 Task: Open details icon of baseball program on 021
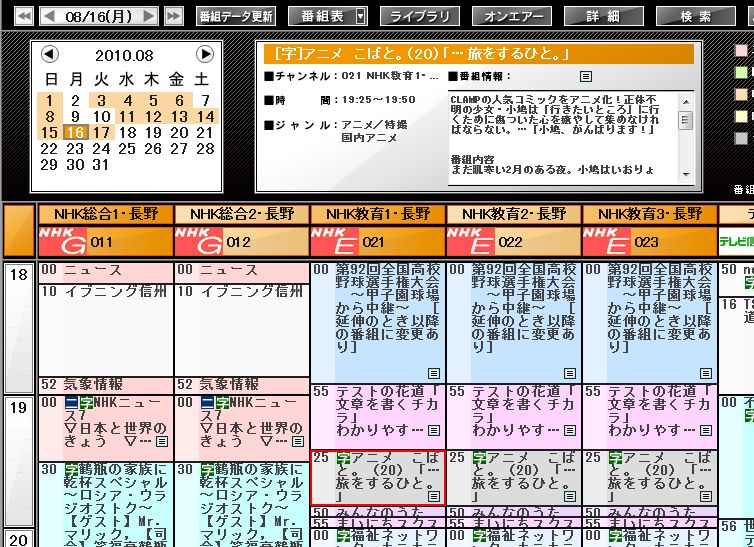coord(434,373)
